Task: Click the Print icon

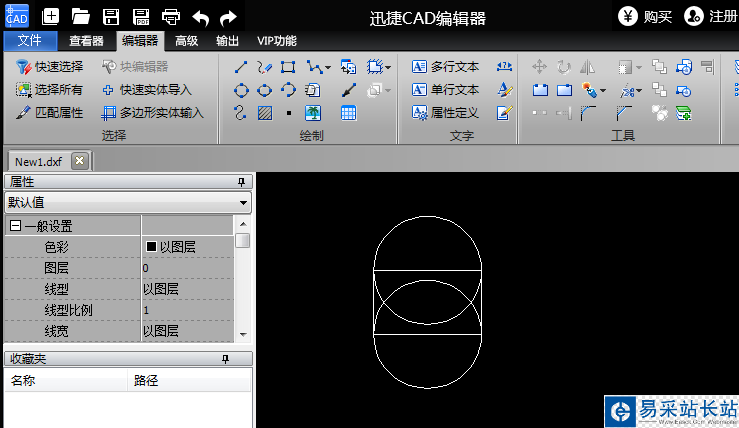Action: (x=171, y=17)
